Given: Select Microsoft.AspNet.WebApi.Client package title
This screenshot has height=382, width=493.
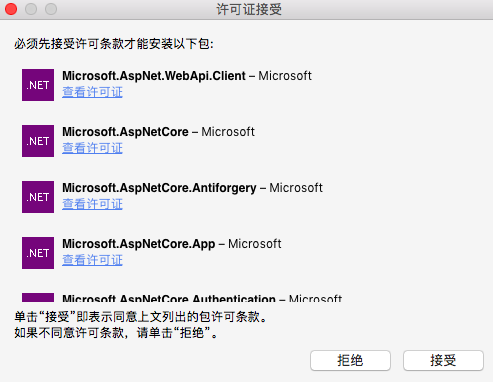Looking at the screenshot, I should click(154, 76).
